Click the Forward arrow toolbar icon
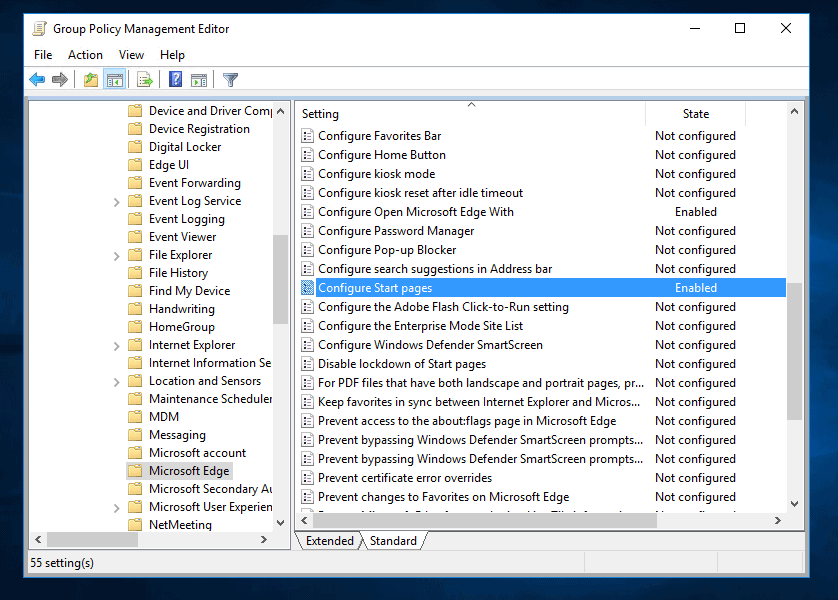Screen dimensions: 838x600 coord(60,80)
